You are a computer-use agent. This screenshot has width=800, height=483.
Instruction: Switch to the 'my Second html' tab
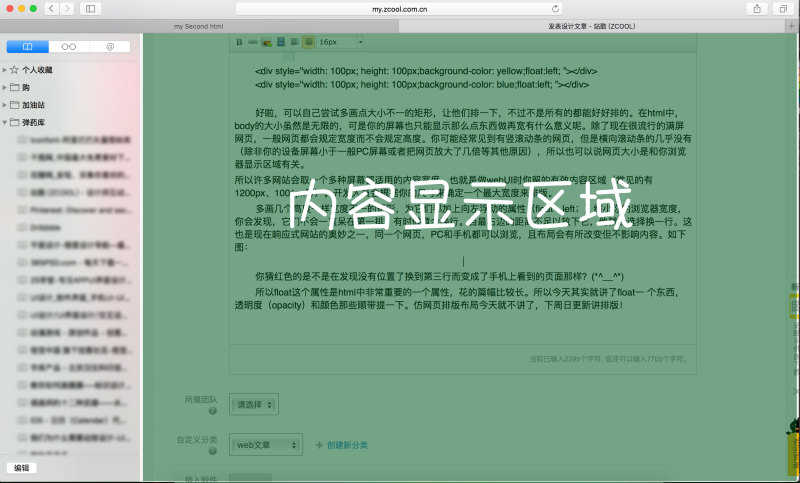(198, 27)
